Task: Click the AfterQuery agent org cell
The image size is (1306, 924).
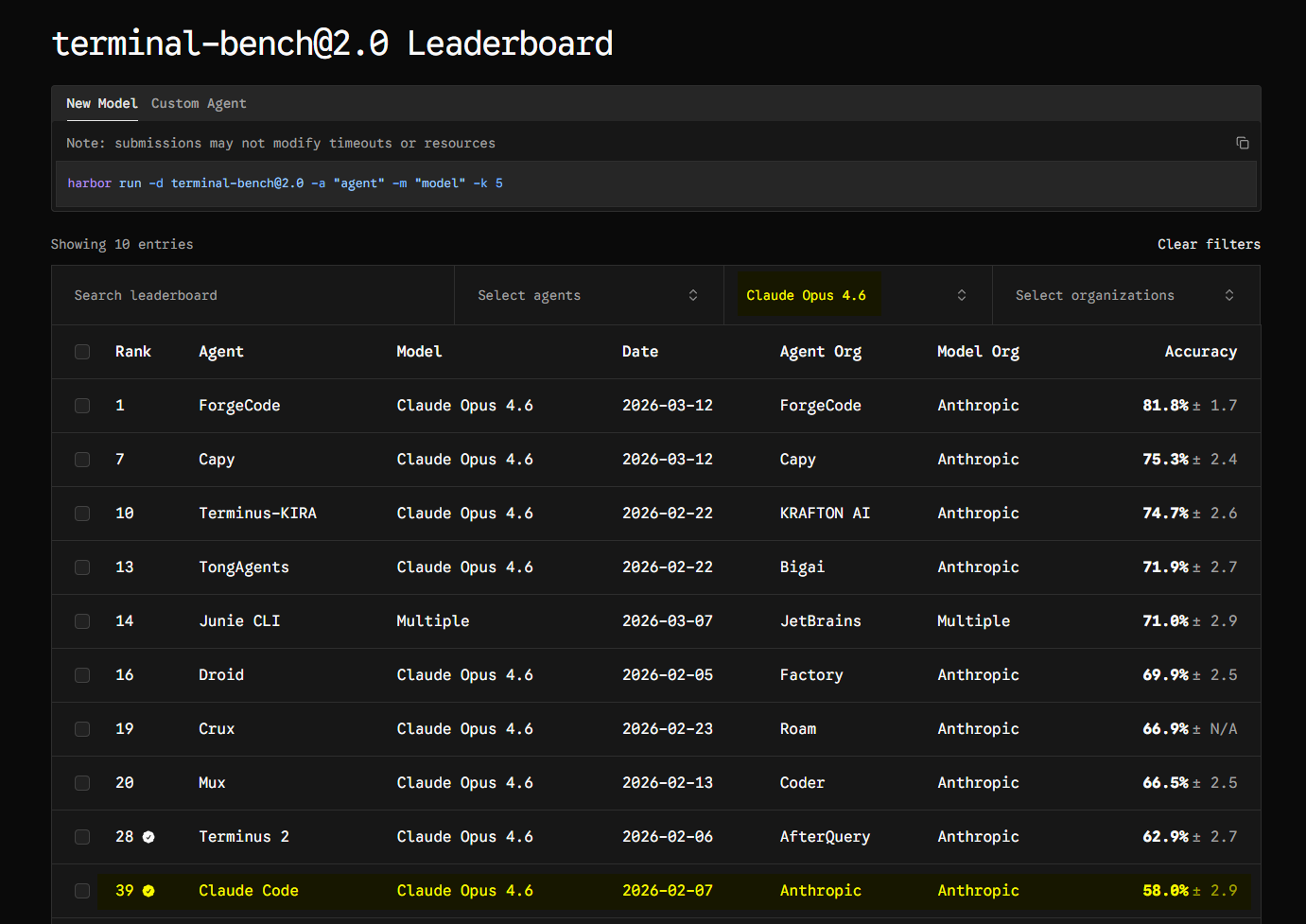Action: (825, 837)
